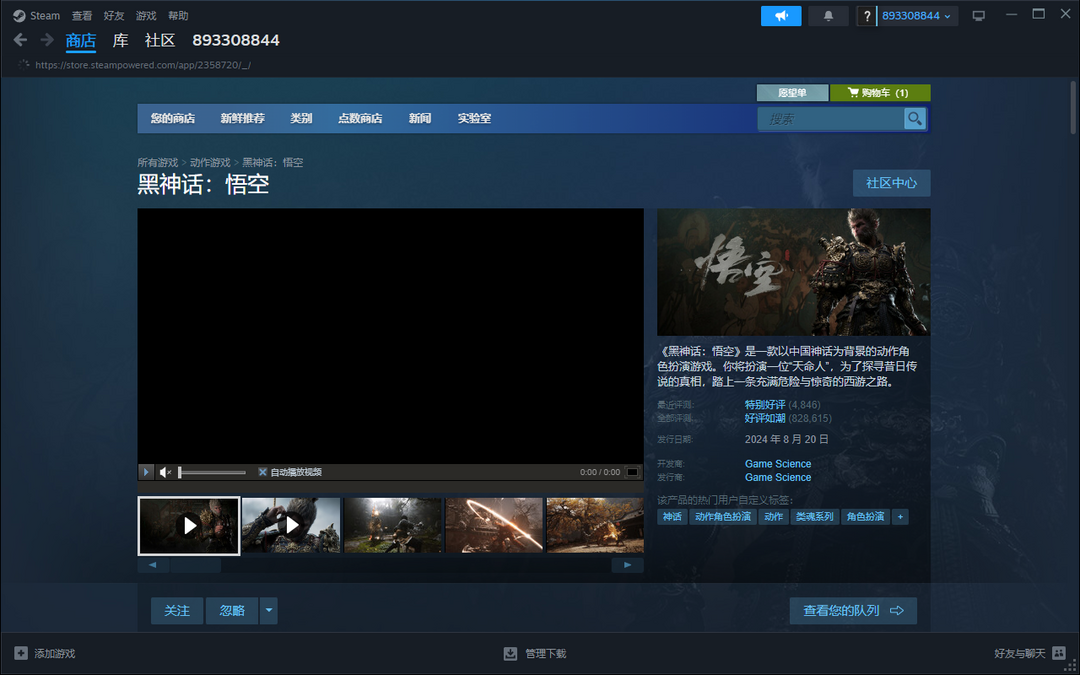The width and height of the screenshot is (1080, 675).
Task: Click the main video player area
Action: pos(391,336)
